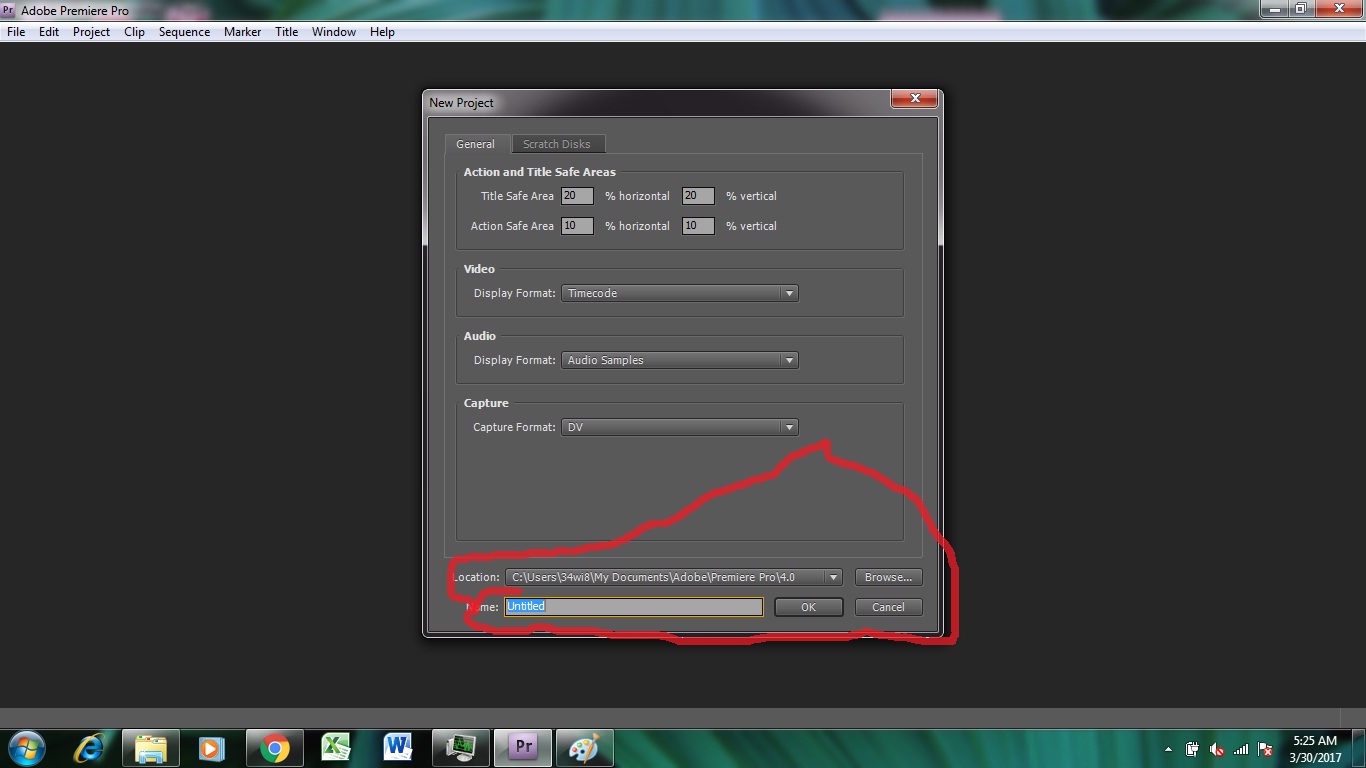Open the monitor app taskbar icon
Image resolution: width=1366 pixels, height=768 pixels.
(x=460, y=748)
